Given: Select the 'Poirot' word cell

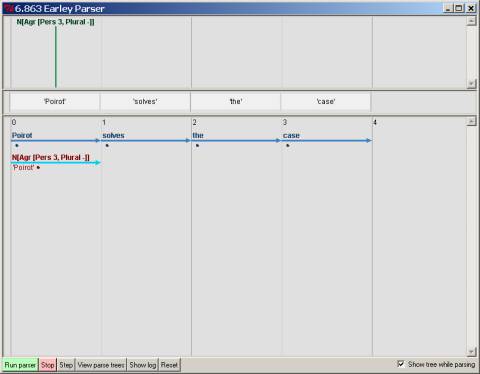Looking at the screenshot, I should click(x=55, y=102).
